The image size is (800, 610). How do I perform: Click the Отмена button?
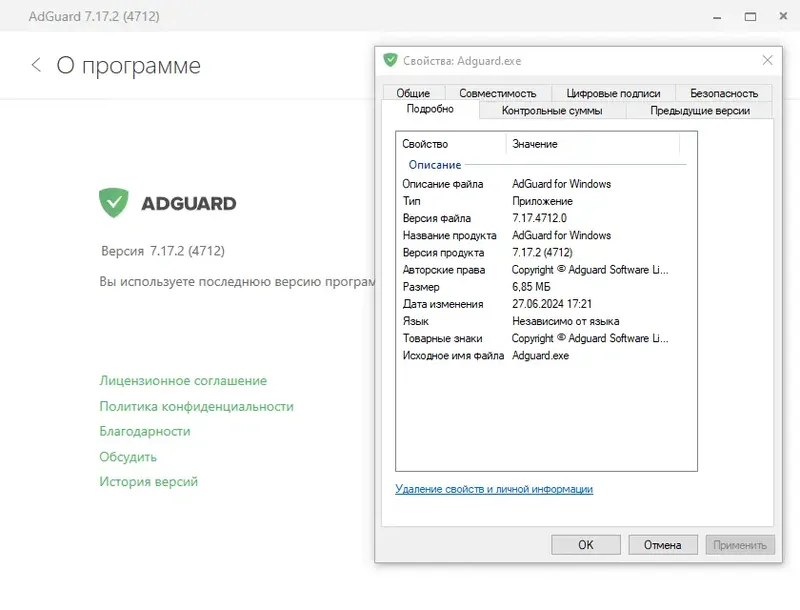[662, 545]
